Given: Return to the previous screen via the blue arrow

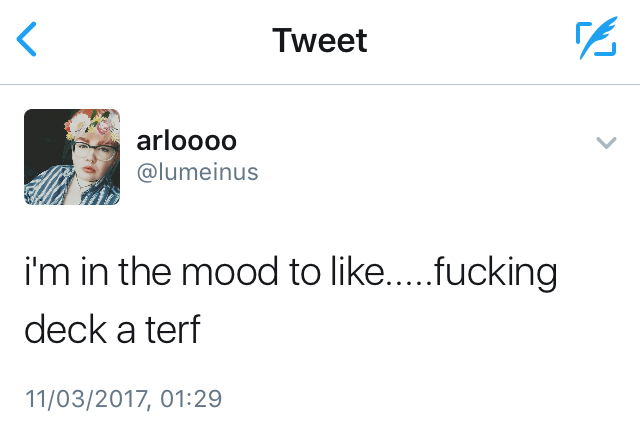Looking at the screenshot, I should click(x=28, y=41).
